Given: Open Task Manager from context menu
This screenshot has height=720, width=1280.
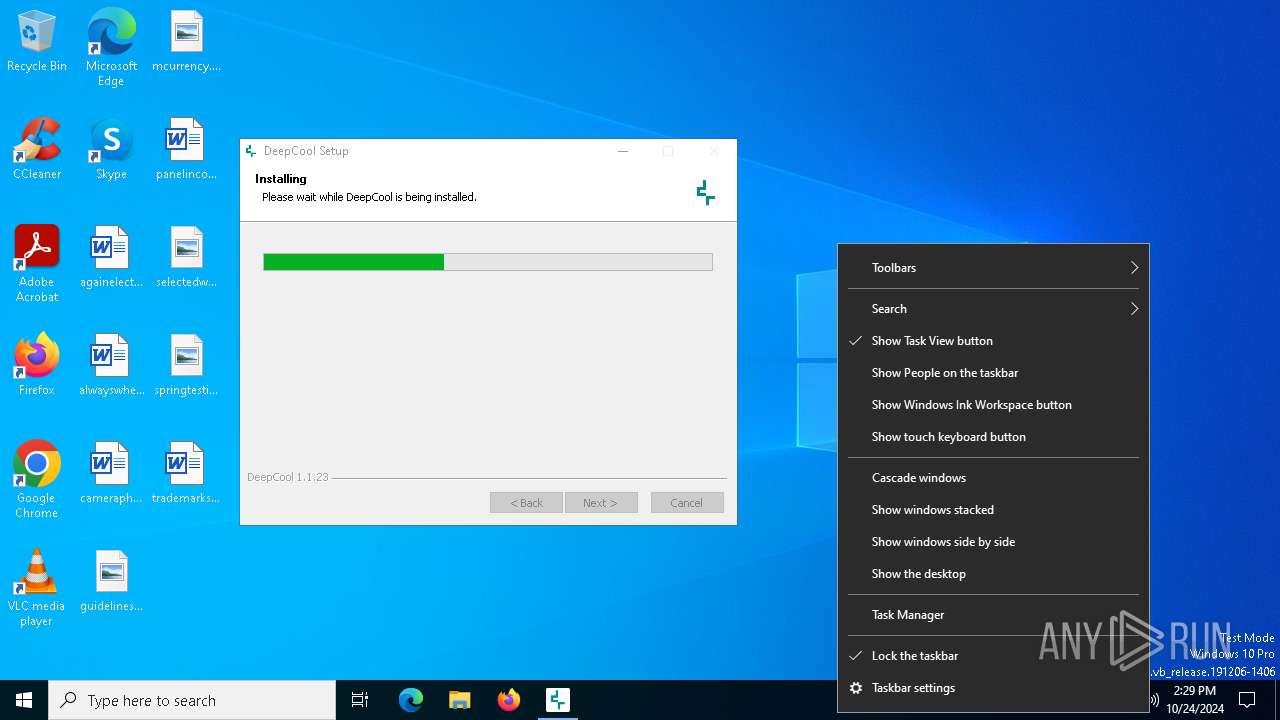Looking at the screenshot, I should tap(993, 615).
